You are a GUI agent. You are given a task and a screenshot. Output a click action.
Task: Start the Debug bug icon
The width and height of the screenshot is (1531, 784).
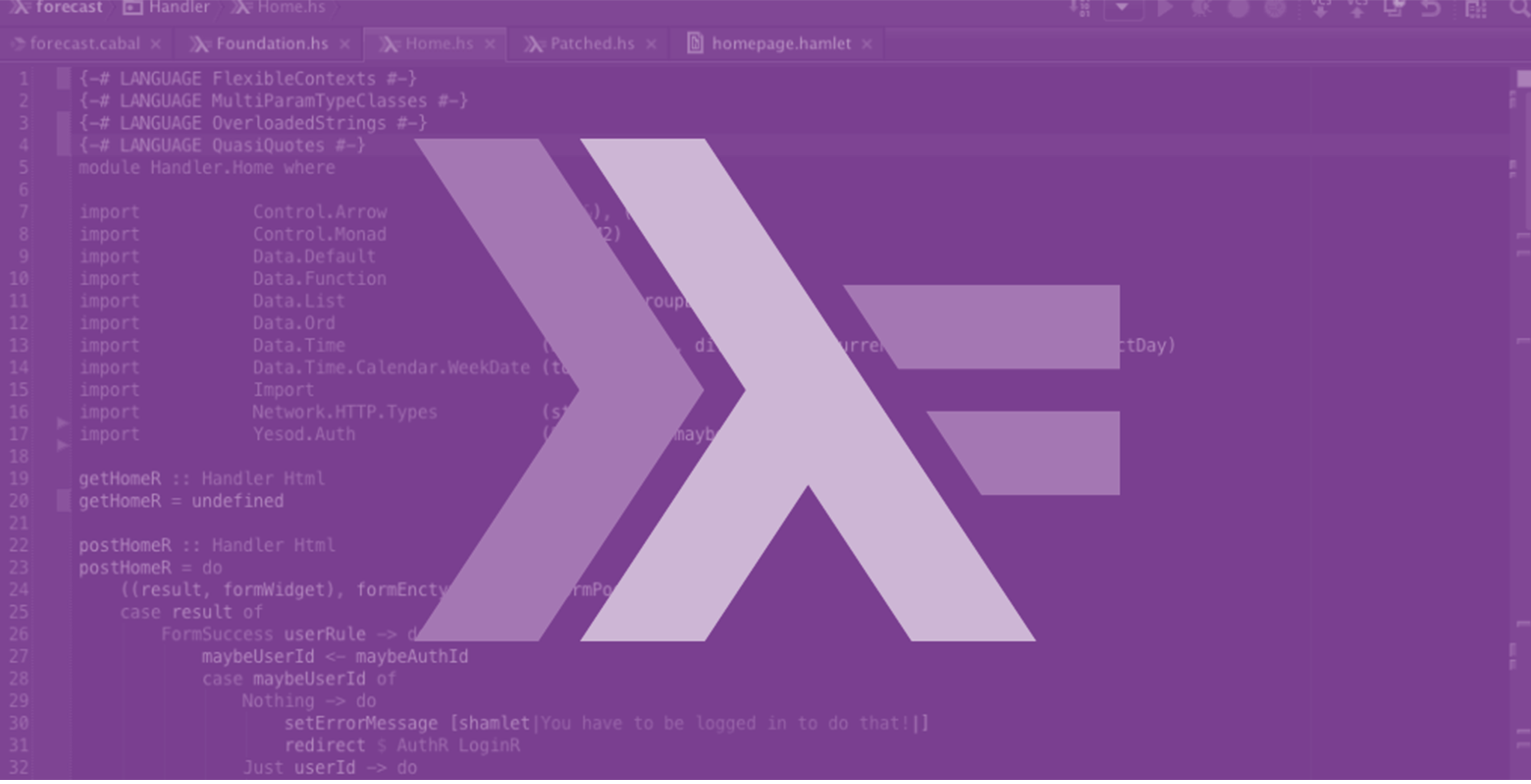(x=1201, y=8)
